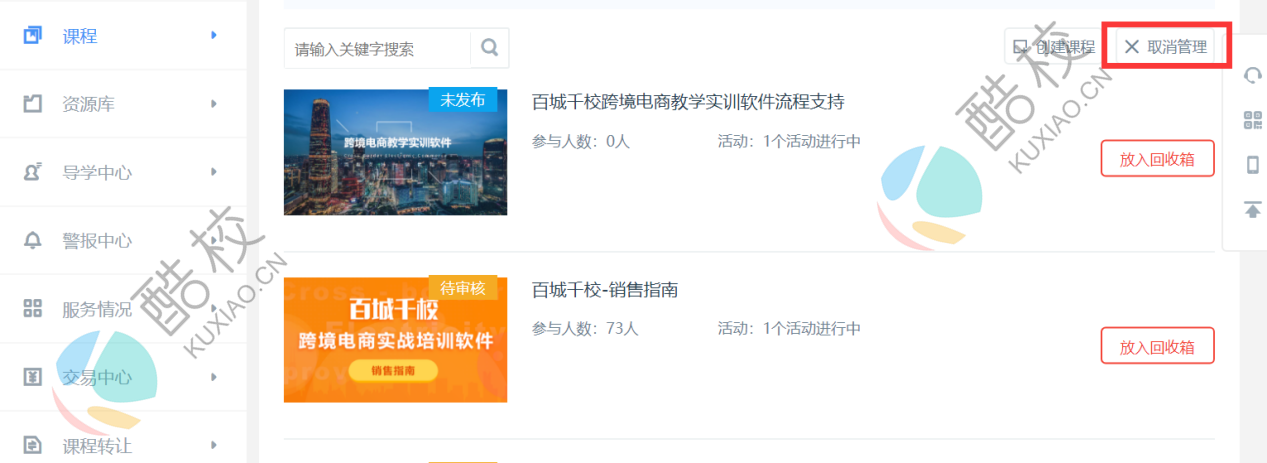Click the 课程转让 document icon

pos(33,445)
